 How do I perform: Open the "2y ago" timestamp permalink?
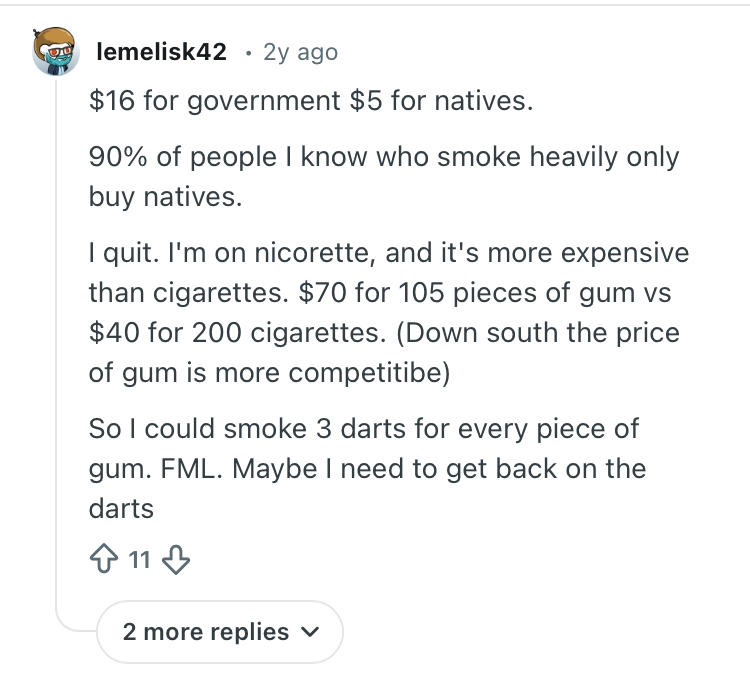click(x=300, y=52)
